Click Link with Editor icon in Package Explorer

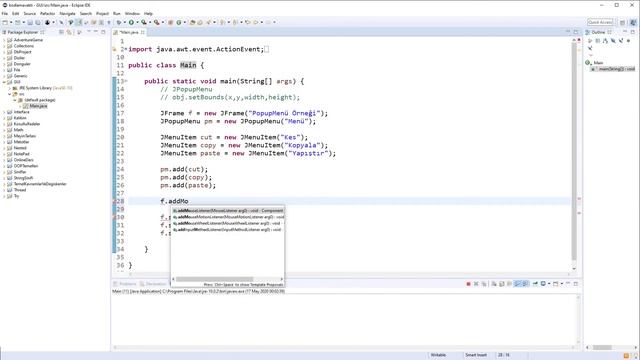click(x=69, y=32)
